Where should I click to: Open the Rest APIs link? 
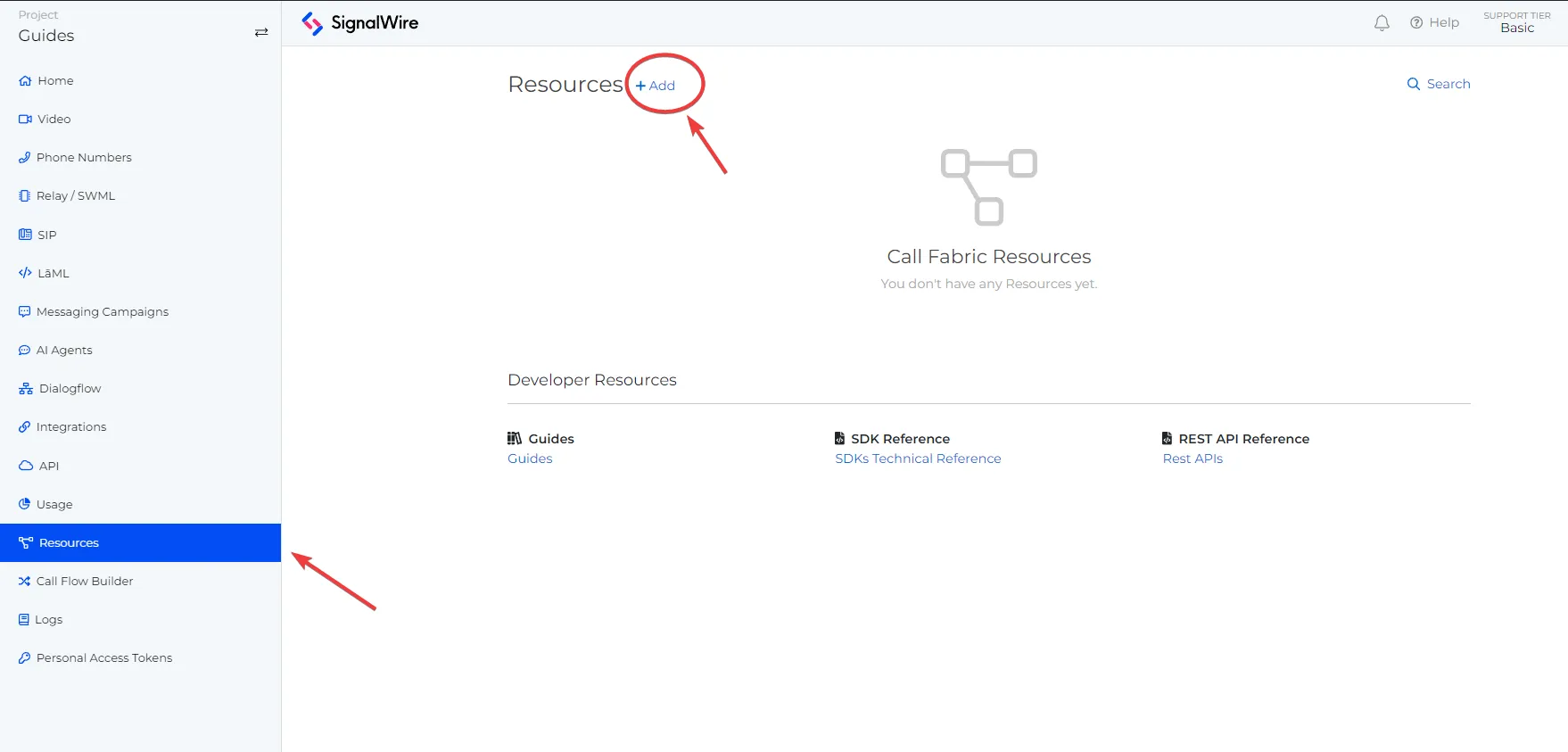point(1193,459)
